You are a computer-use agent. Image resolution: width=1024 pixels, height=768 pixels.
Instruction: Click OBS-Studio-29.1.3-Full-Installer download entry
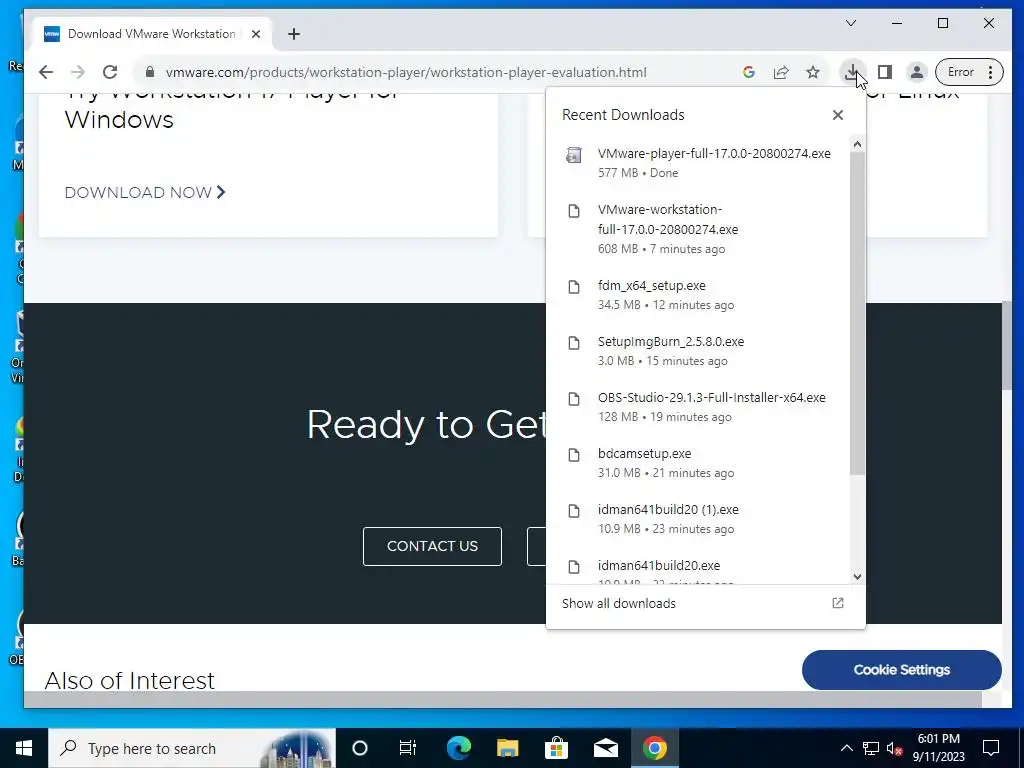[699, 407]
